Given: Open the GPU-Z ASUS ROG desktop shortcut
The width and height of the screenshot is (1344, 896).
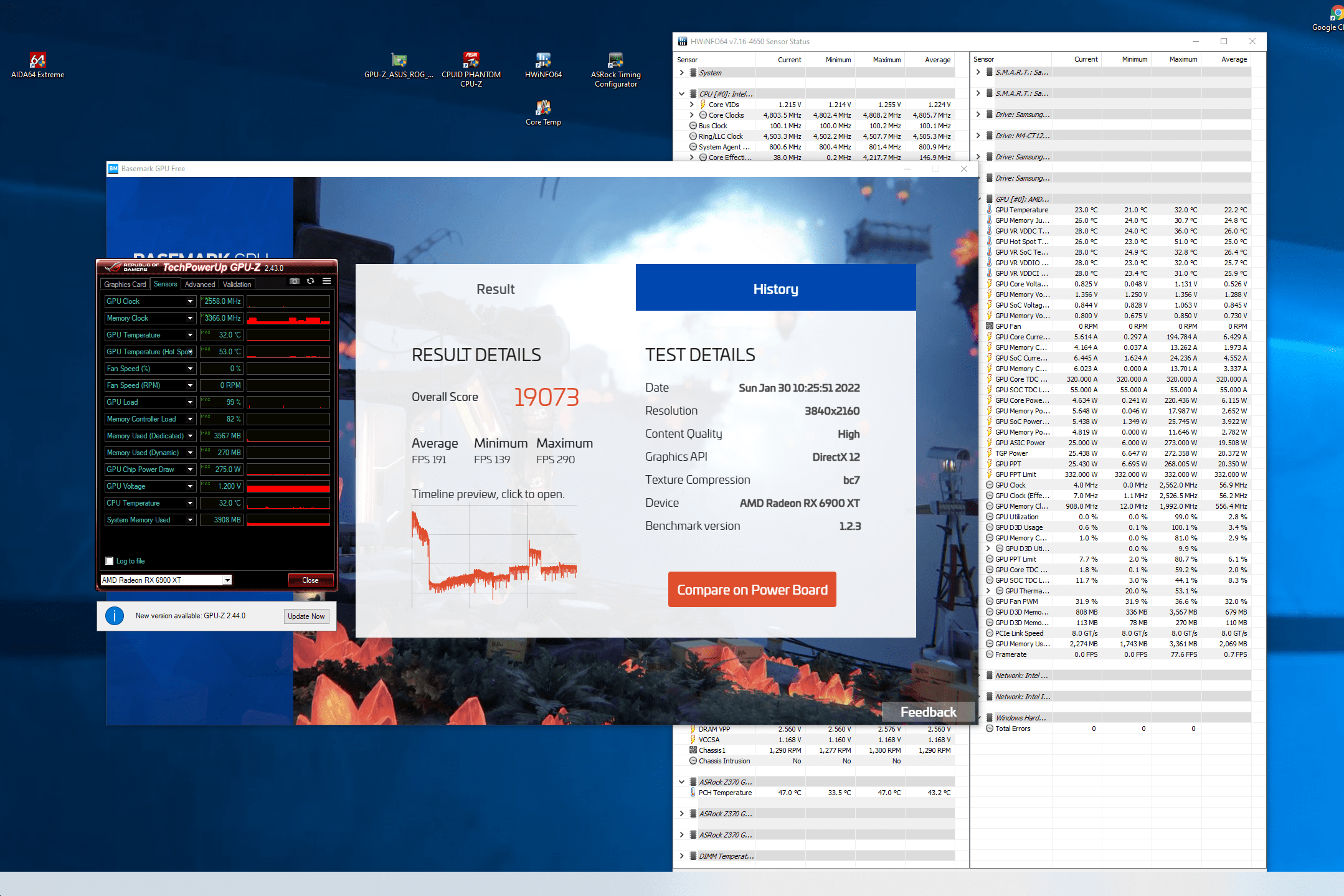Looking at the screenshot, I should pos(399,65).
